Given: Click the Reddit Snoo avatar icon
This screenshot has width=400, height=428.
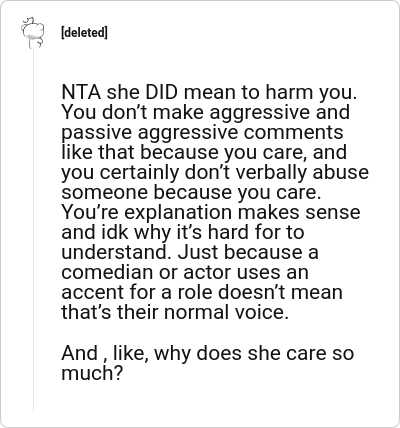Looking at the screenshot, I should point(33,32).
